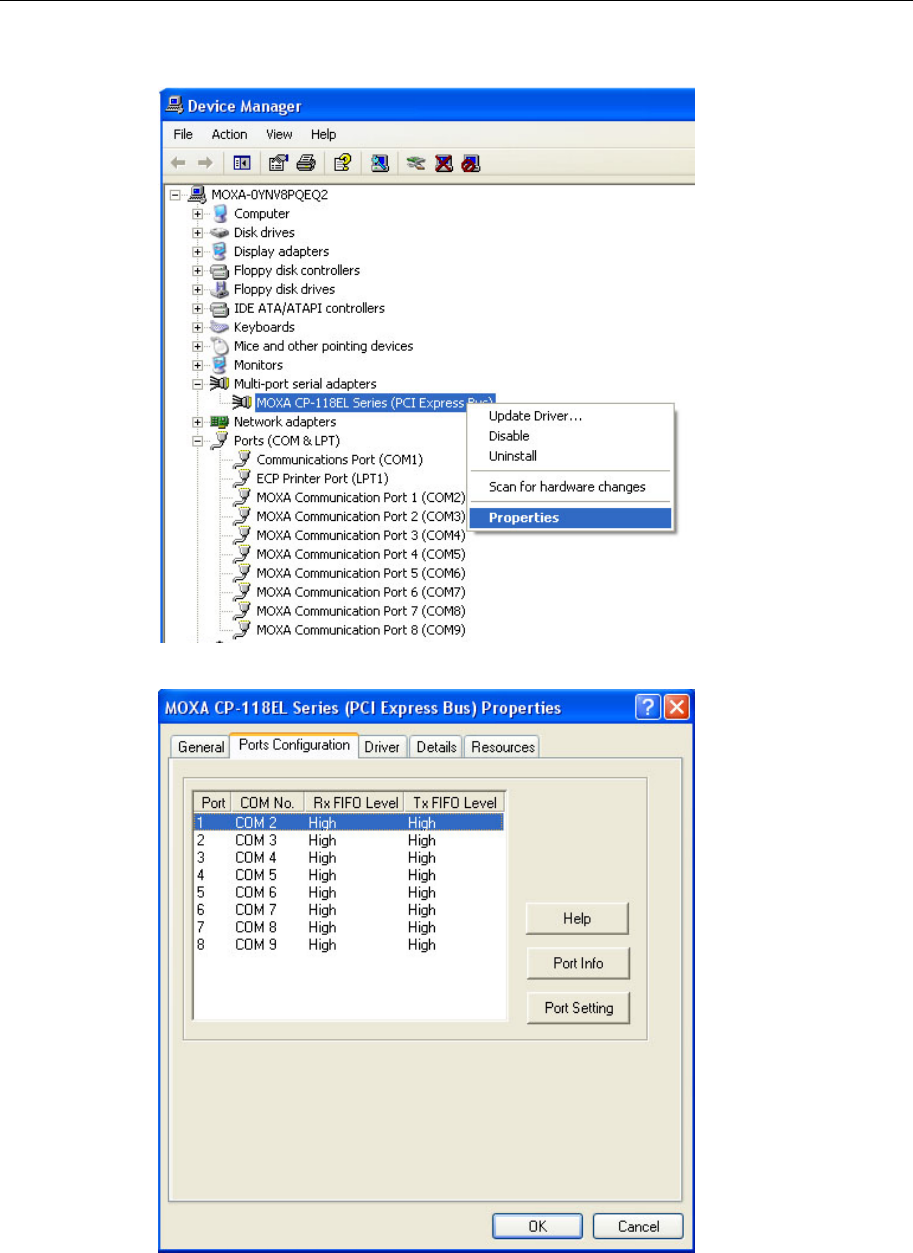Click the Keyboards category icon

[x=219, y=327]
